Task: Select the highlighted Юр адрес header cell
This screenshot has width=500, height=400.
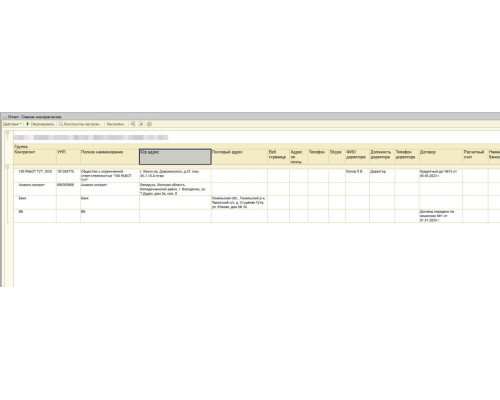Action: click(x=175, y=157)
